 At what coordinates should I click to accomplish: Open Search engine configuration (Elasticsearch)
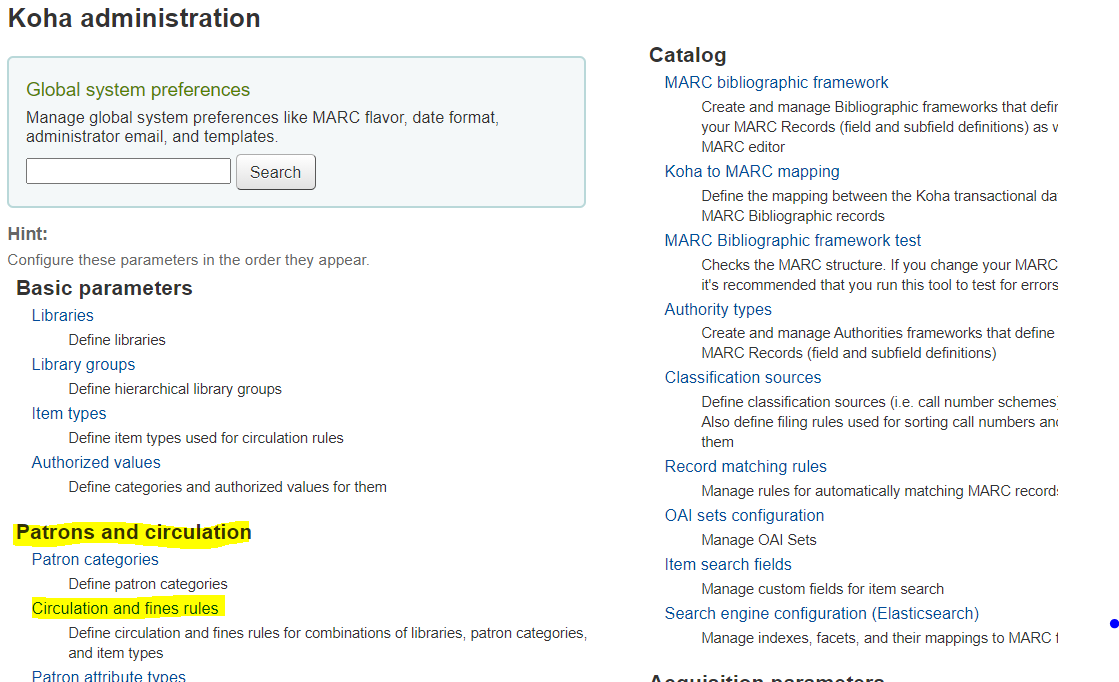(x=821, y=614)
